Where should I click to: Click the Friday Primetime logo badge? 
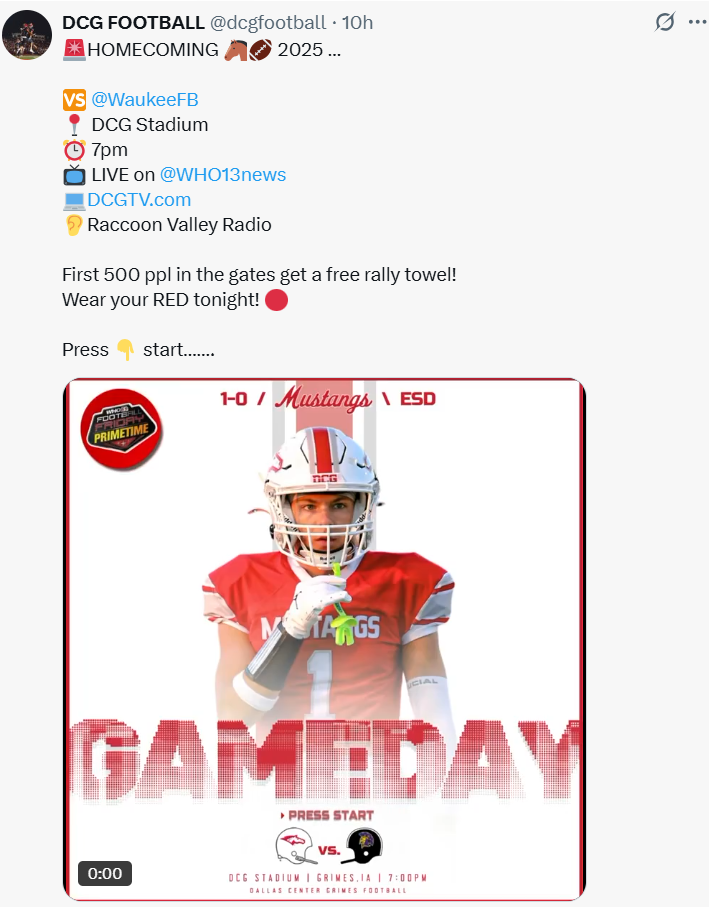pos(121,429)
